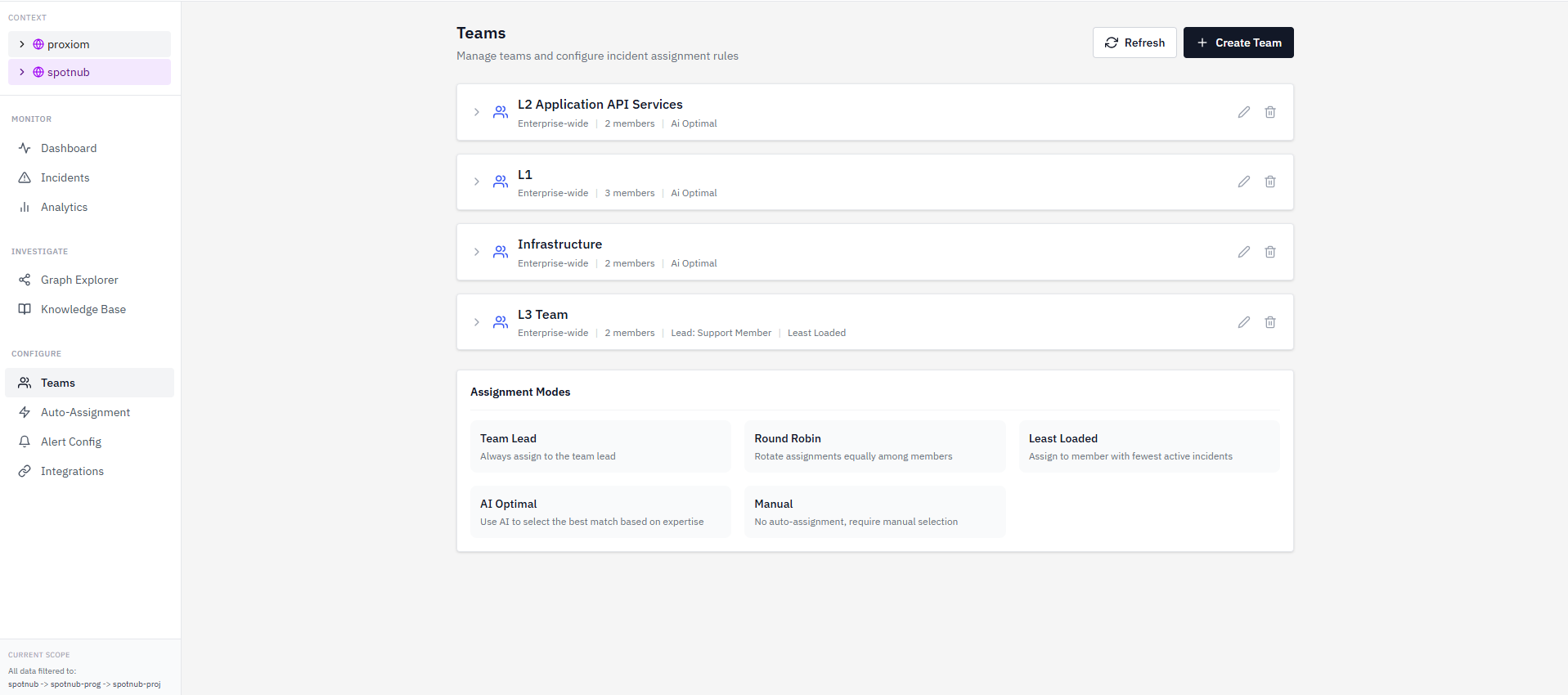Click the edit pencil for L1 team

(1243, 182)
